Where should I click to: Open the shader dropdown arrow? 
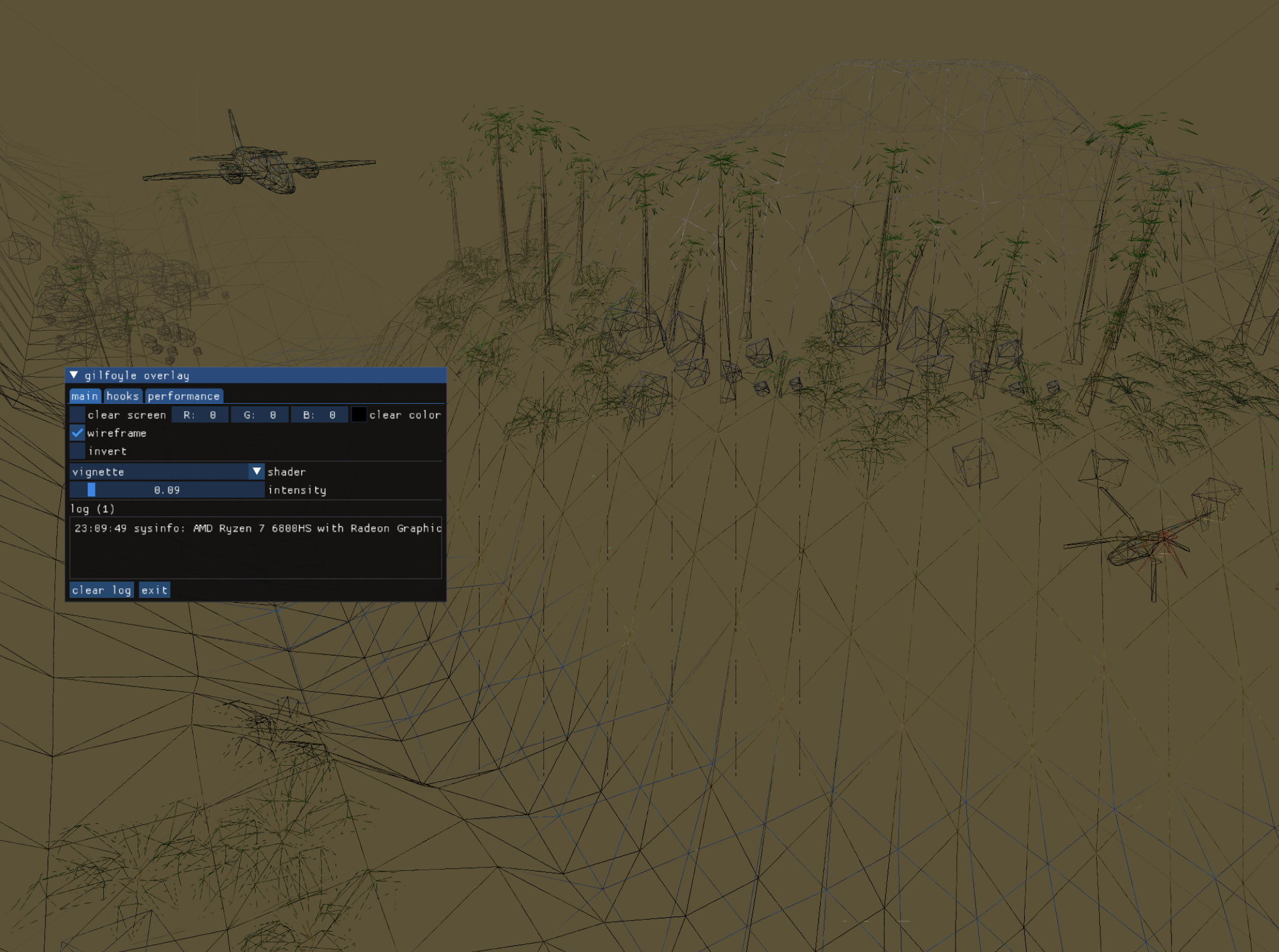click(257, 471)
